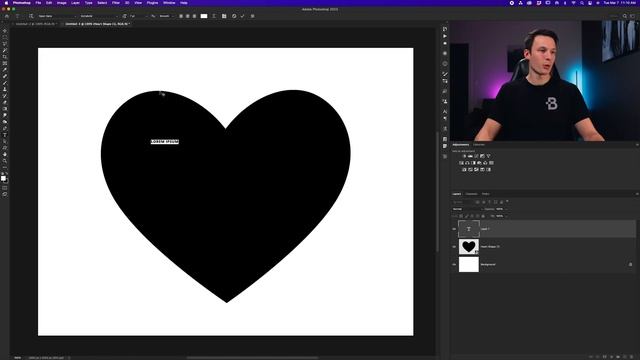The width and height of the screenshot is (640, 360).
Task: Select the Eraser tool
Action: [5, 102]
